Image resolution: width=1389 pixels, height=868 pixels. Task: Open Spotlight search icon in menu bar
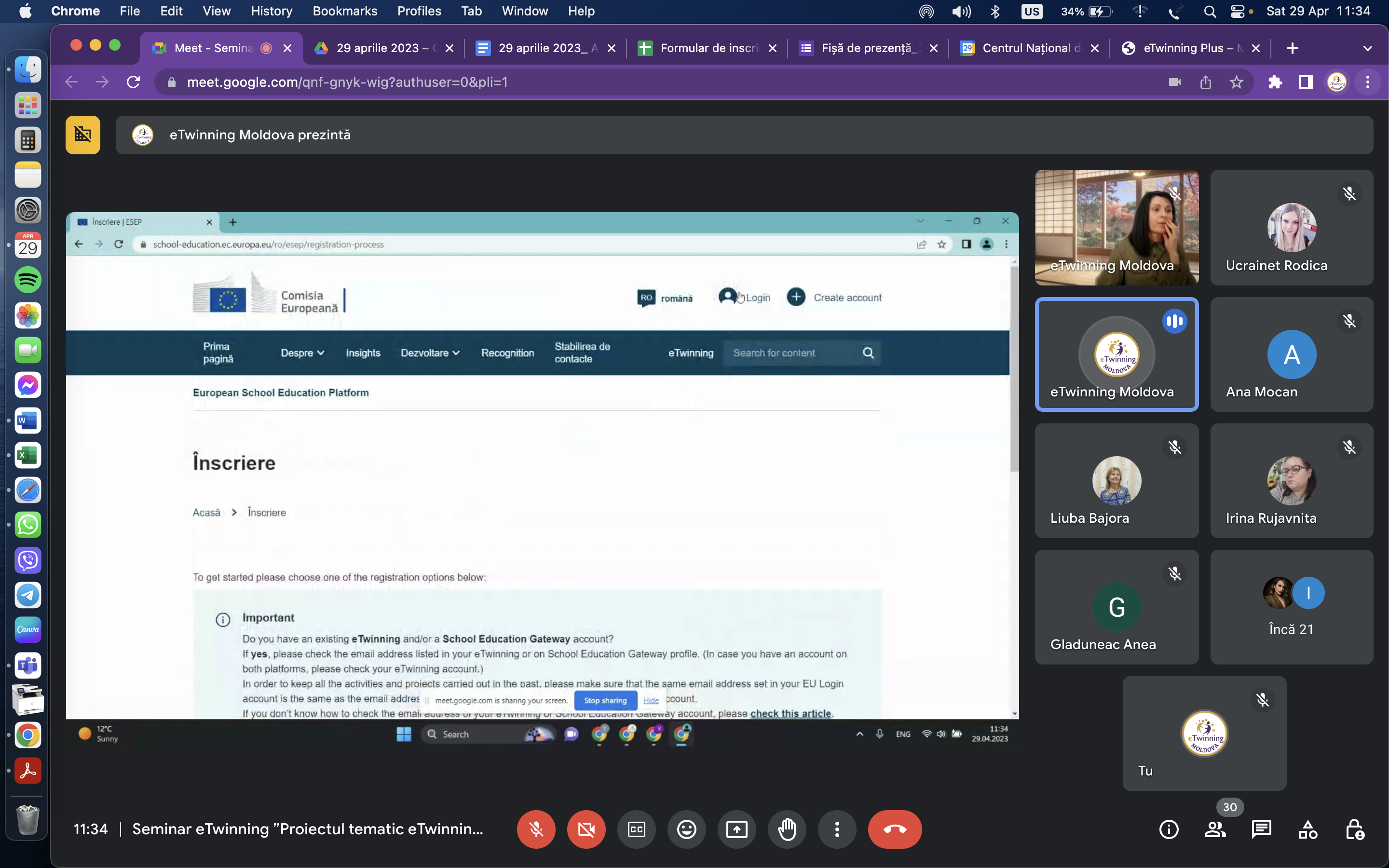(1210, 11)
